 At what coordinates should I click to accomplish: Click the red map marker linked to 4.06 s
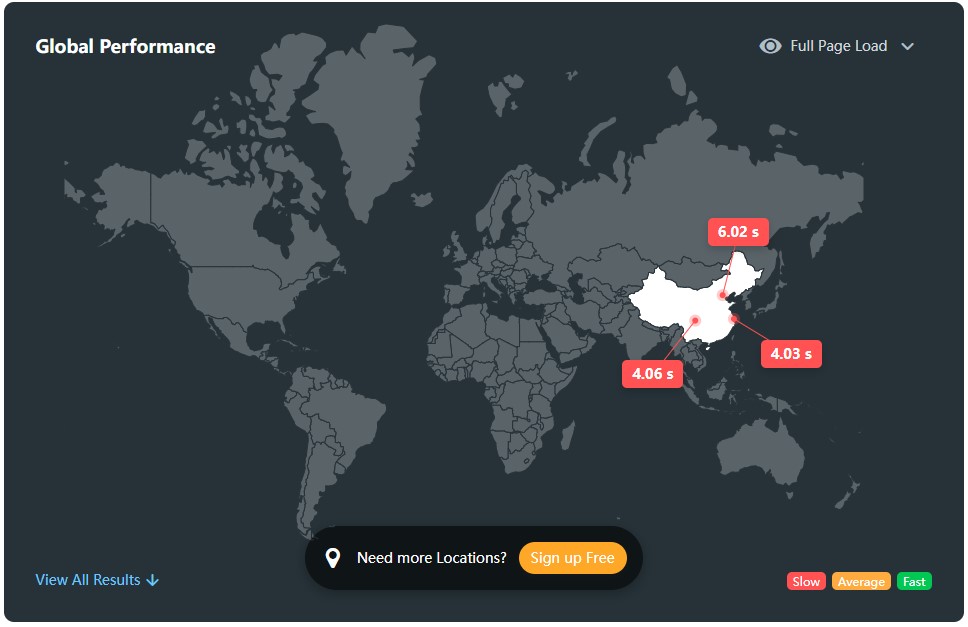click(x=695, y=320)
